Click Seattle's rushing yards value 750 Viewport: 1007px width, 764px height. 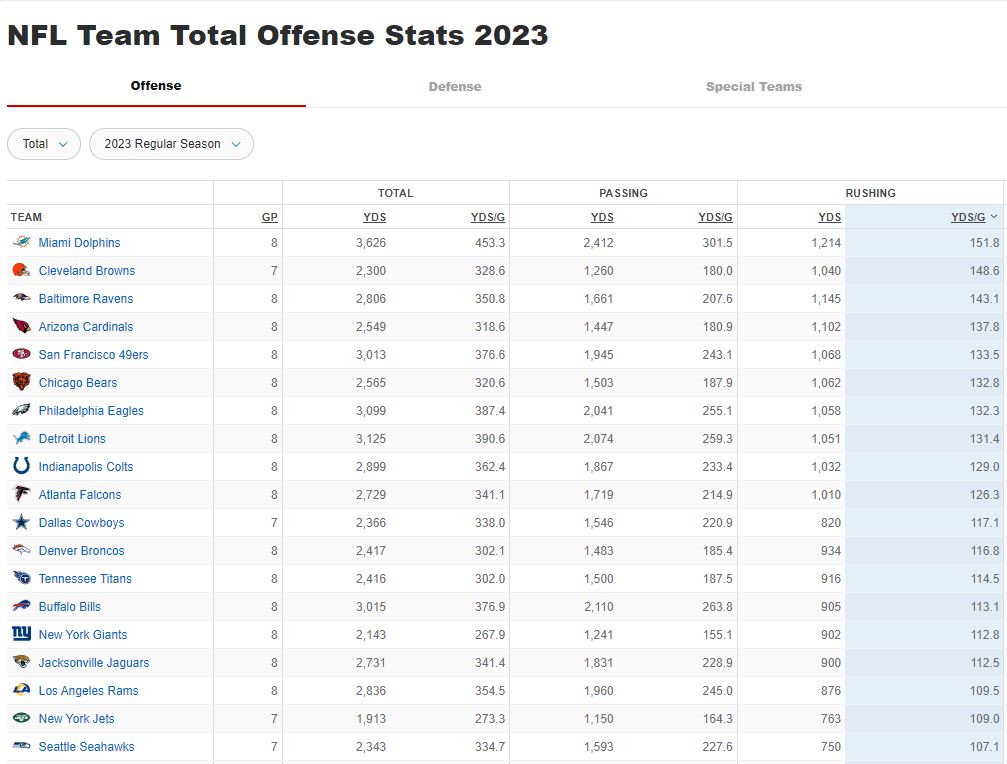pyautogui.click(x=830, y=747)
